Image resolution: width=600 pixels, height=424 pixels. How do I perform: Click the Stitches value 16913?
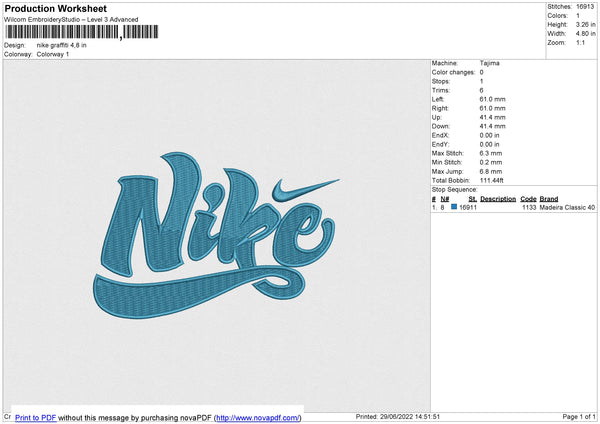[x=585, y=7]
